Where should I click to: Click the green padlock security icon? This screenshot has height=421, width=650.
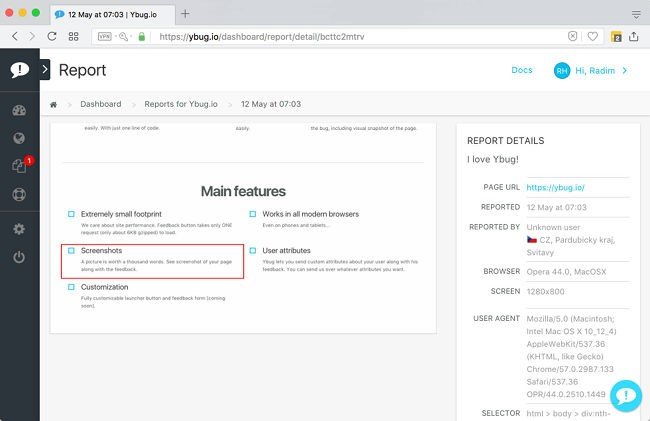click(142, 36)
